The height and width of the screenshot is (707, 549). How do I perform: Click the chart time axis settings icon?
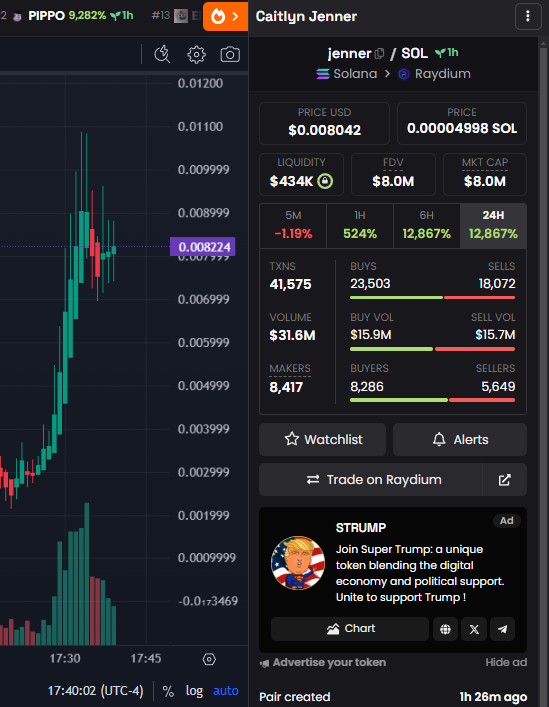click(209, 659)
